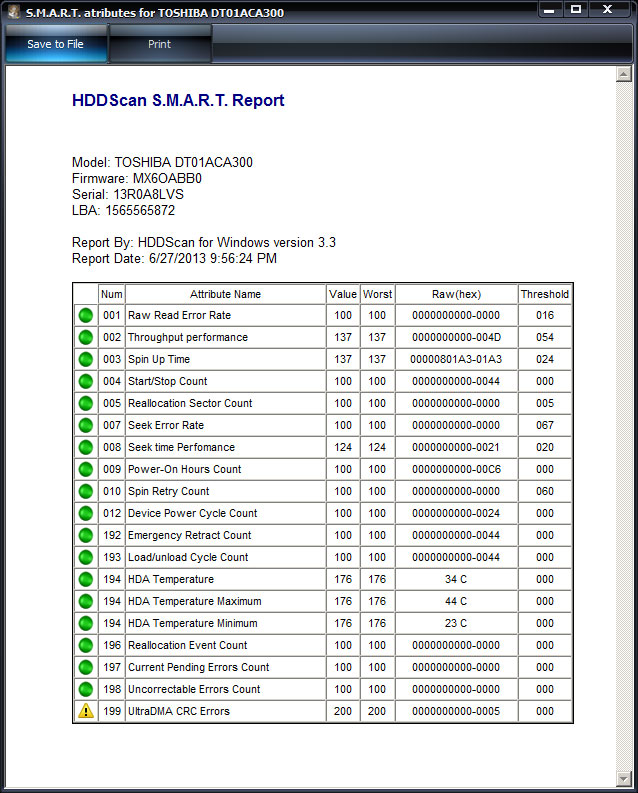Click the 34 C temperature value
Screen dimensions: 638x793
[x=456, y=580]
